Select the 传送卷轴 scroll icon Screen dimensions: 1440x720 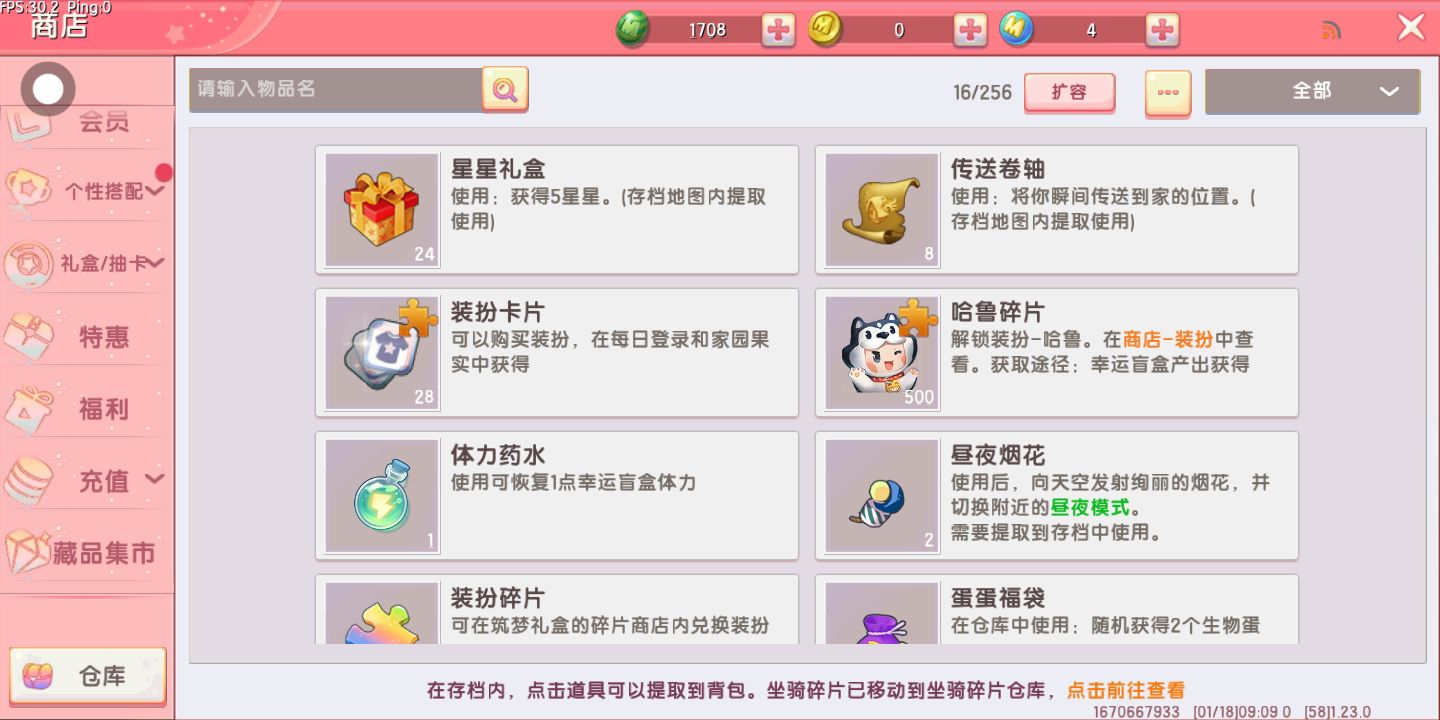(x=882, y=210)
